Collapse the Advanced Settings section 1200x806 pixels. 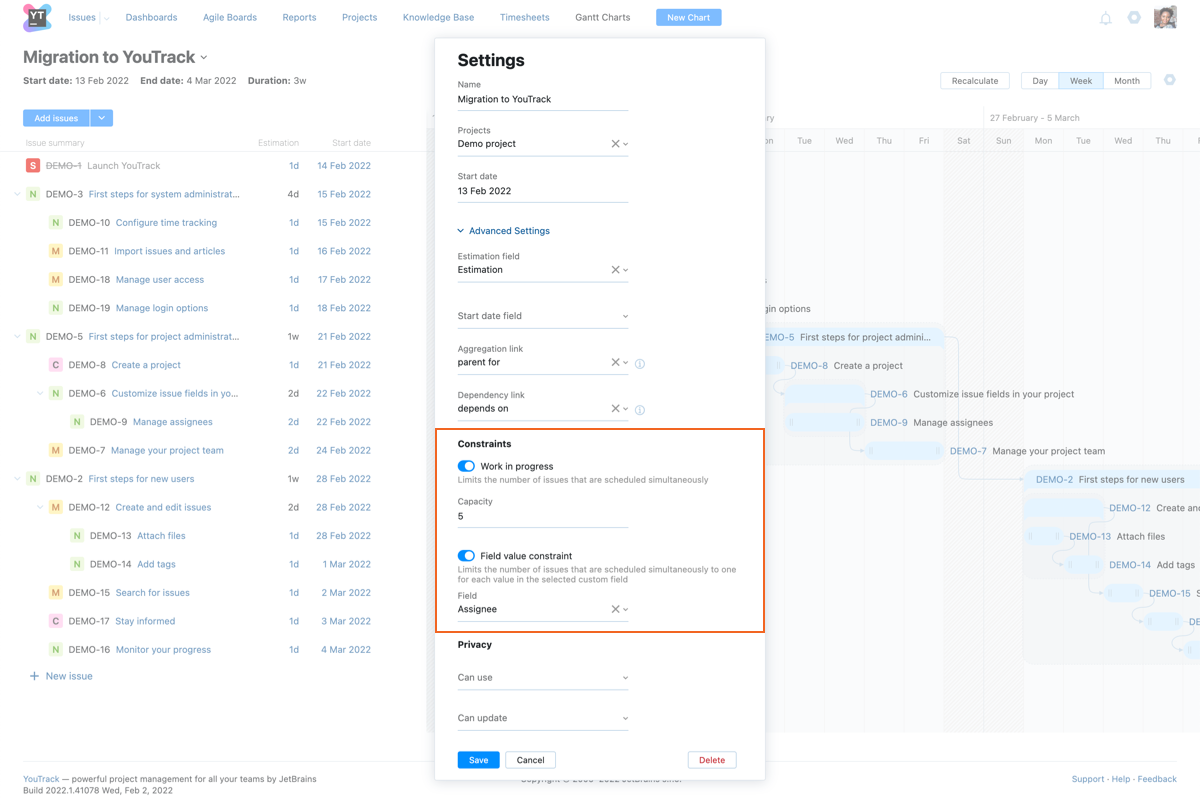(x=503, y=231)
